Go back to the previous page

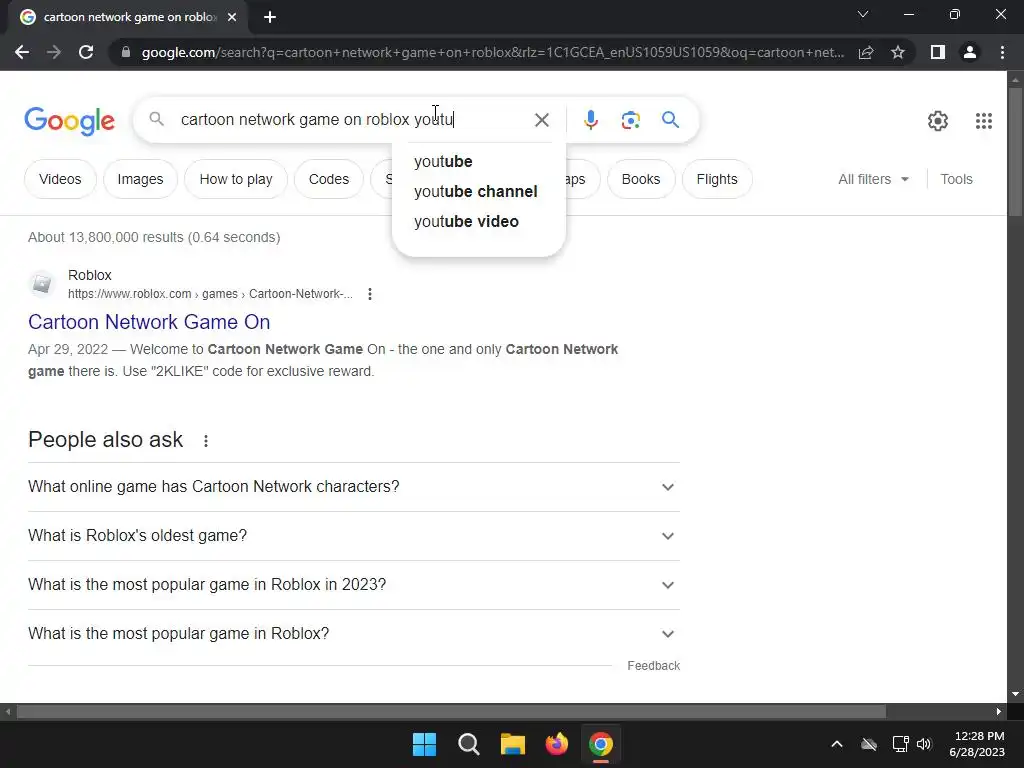[x=22, y=52]
